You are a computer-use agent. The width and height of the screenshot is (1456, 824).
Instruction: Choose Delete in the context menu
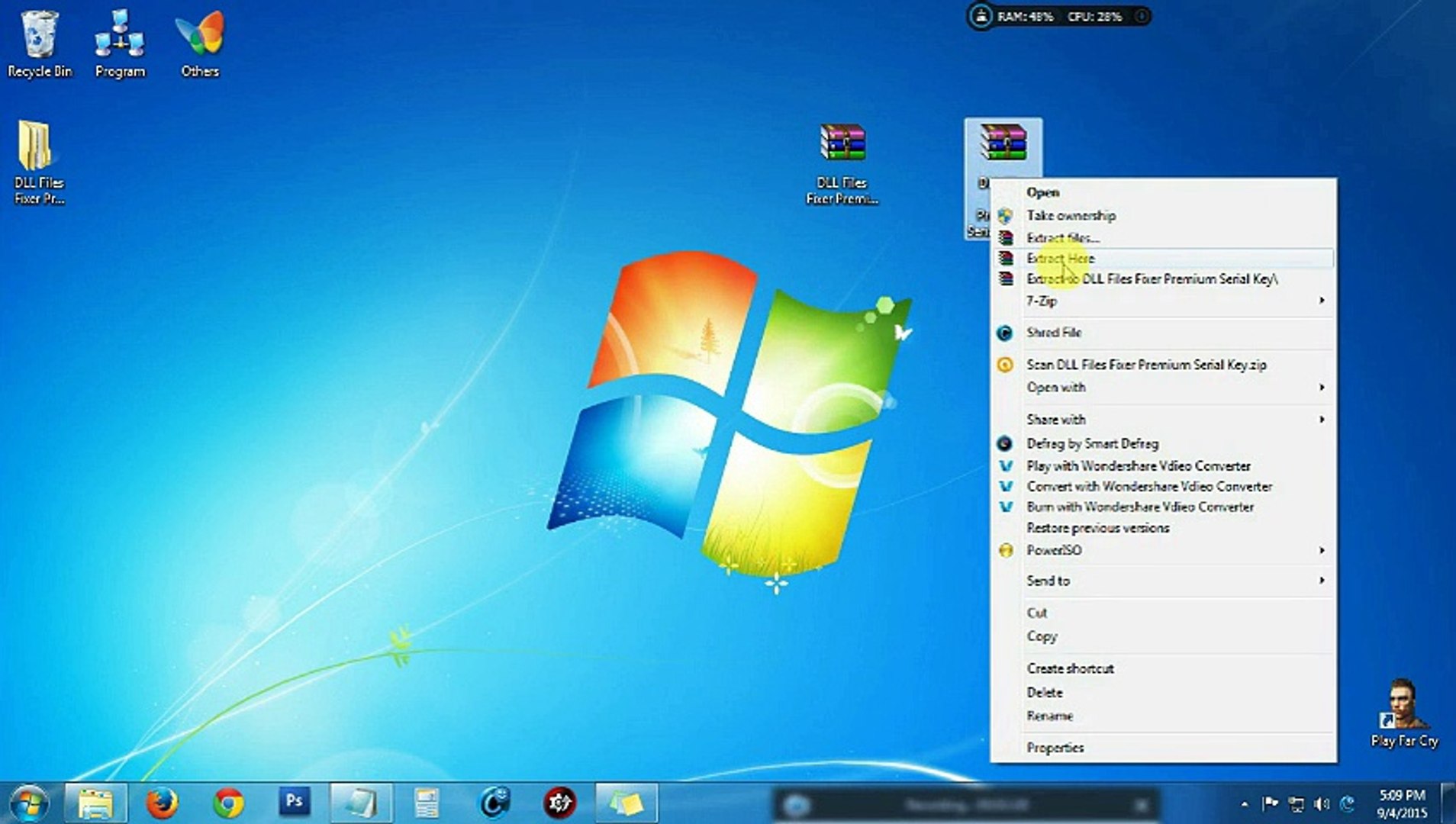pos(1164,693)
